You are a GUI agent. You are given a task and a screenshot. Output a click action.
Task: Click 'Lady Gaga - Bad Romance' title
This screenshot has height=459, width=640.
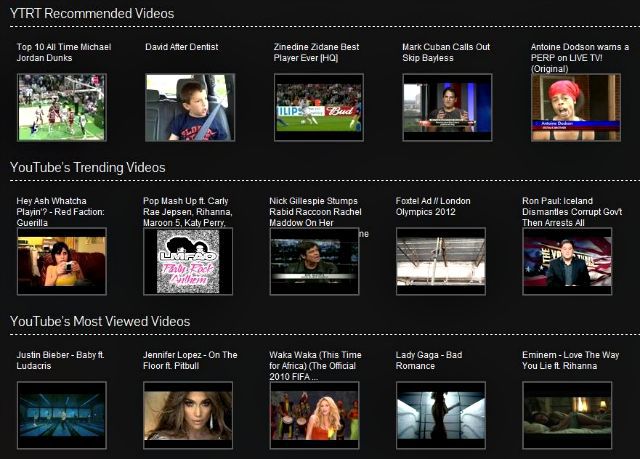tap(429, 360)
